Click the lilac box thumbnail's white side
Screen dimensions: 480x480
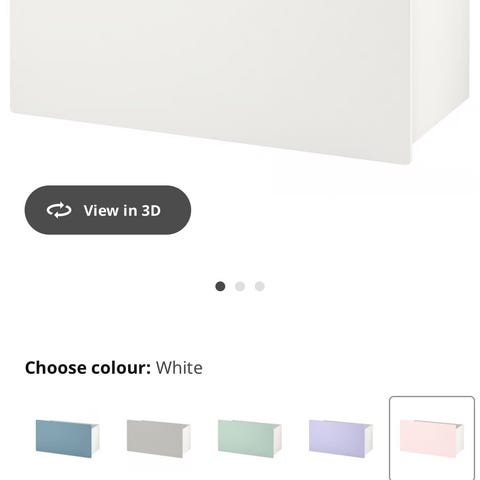click(x=368, y=438)
